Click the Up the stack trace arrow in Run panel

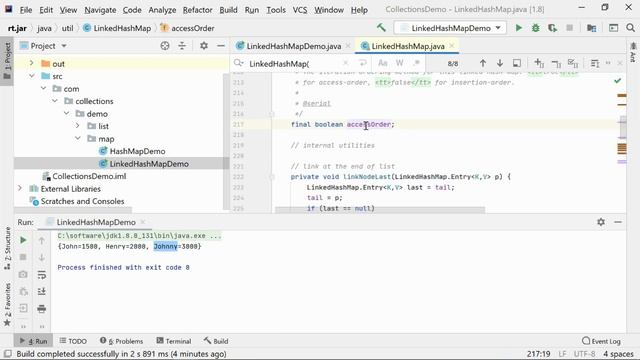(42, 240)
